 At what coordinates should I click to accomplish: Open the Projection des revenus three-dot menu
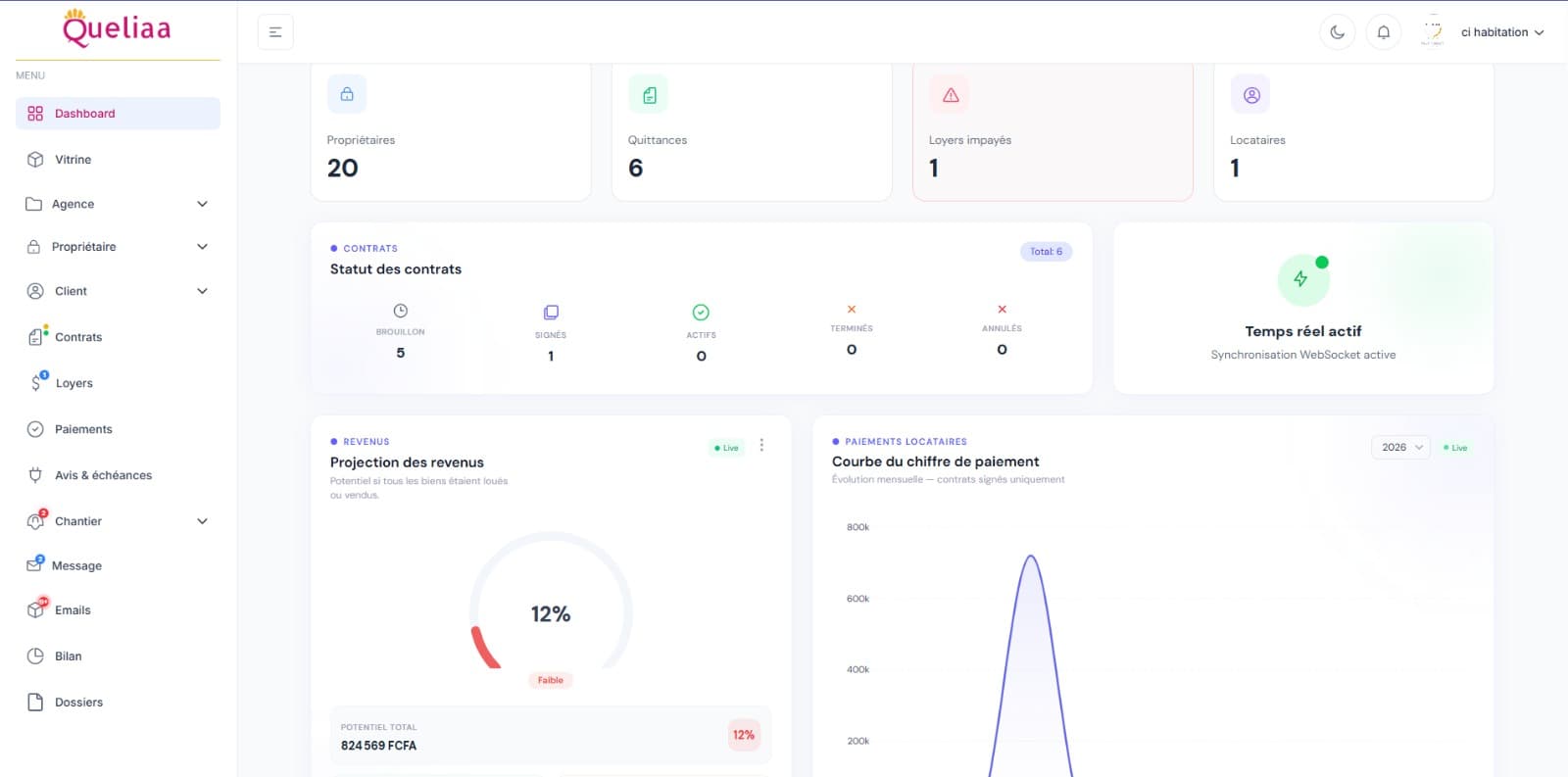(x=761, y=445)
